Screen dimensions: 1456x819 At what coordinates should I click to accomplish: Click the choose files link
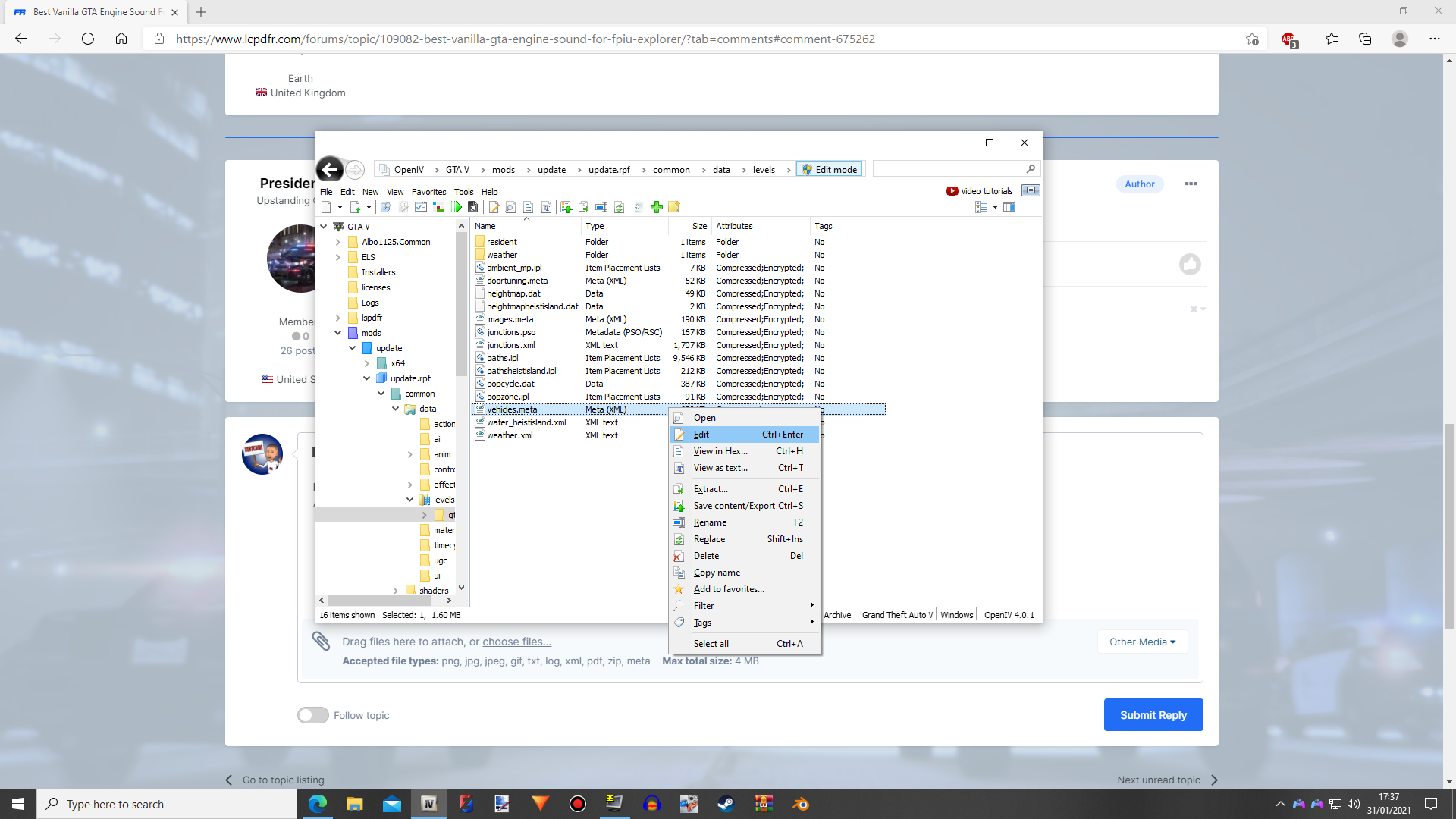pos(516,642)
